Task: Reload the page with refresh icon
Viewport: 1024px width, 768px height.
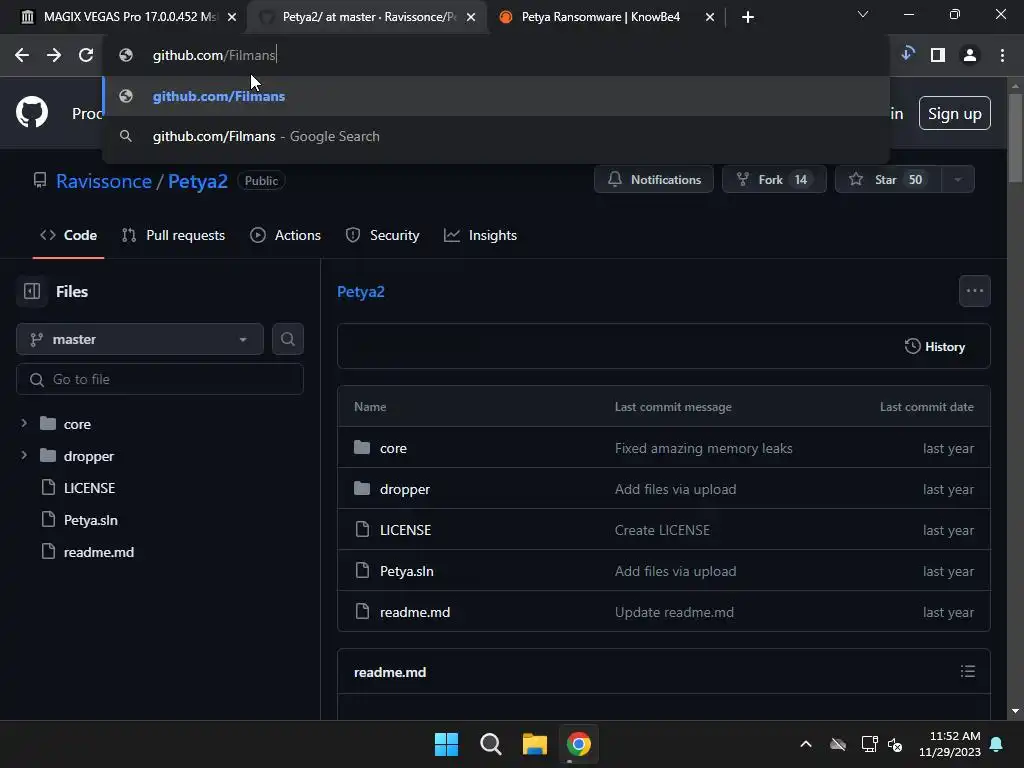Action: point(86,55)
